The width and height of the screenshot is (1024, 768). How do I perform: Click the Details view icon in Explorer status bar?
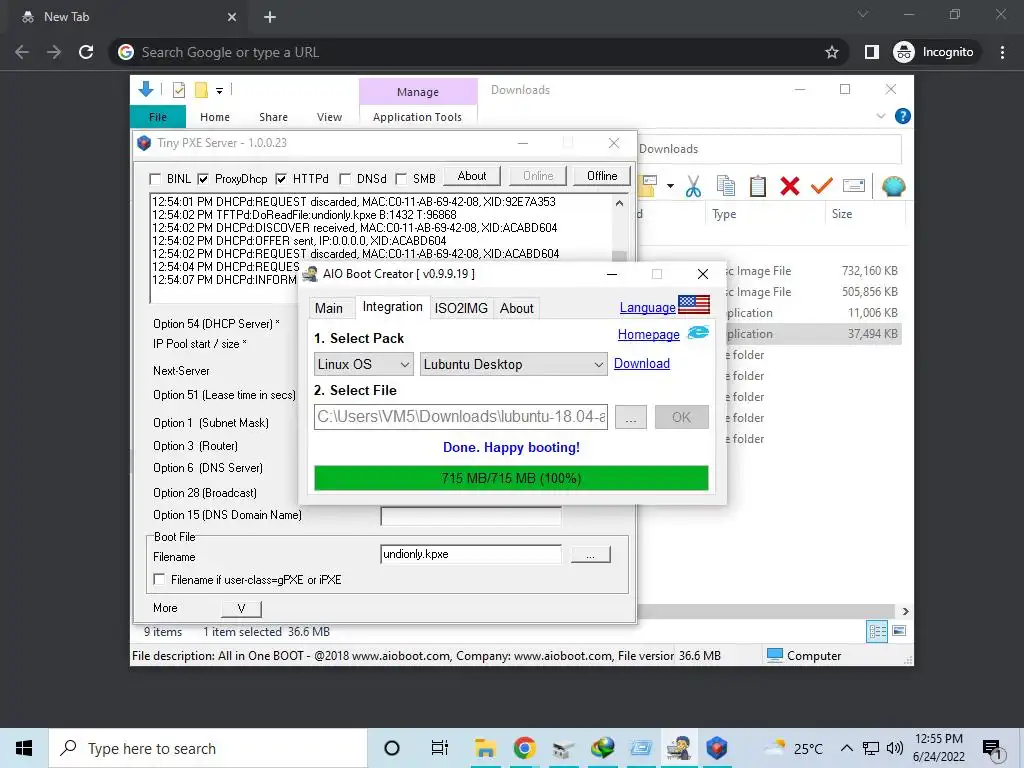(877, 631)
